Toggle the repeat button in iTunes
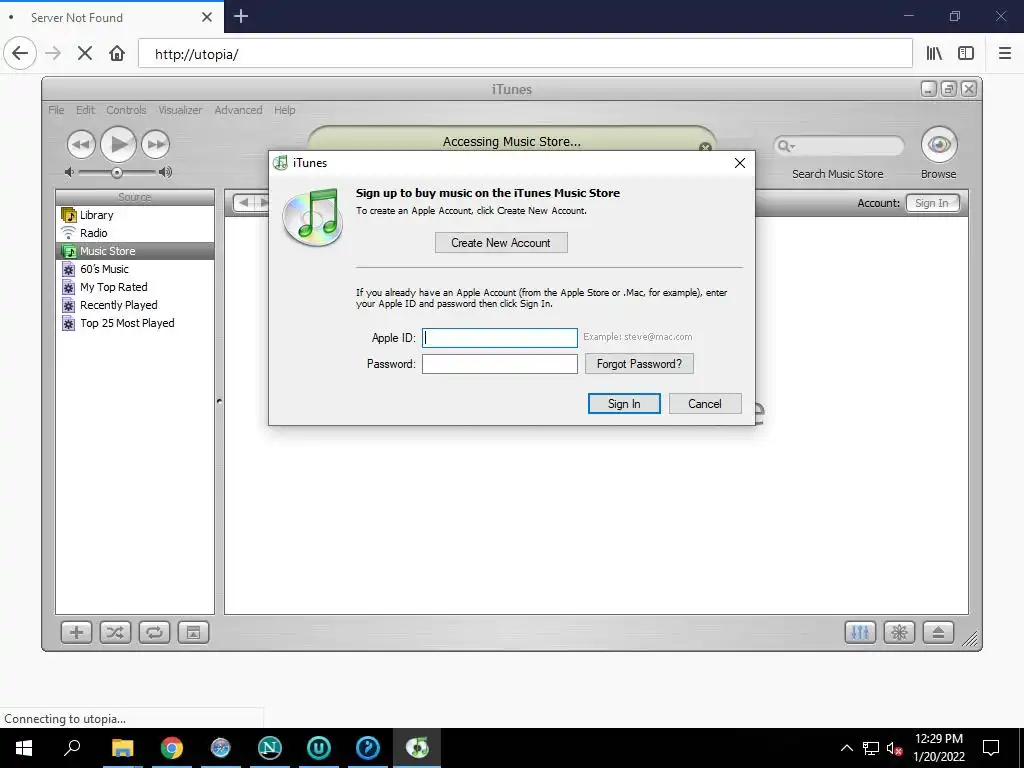1024x768 pixels. [x=154, y=632]
